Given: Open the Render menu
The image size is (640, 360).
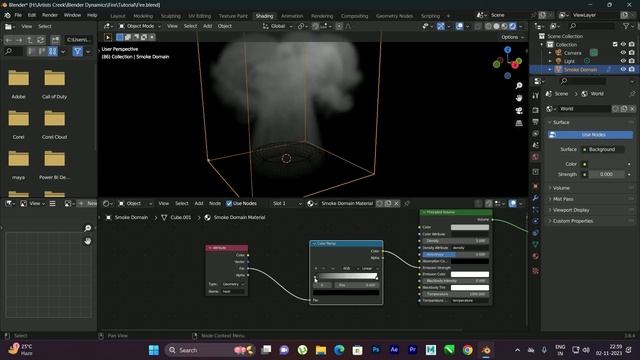Looking at the screenshot, I should (50, 15).
